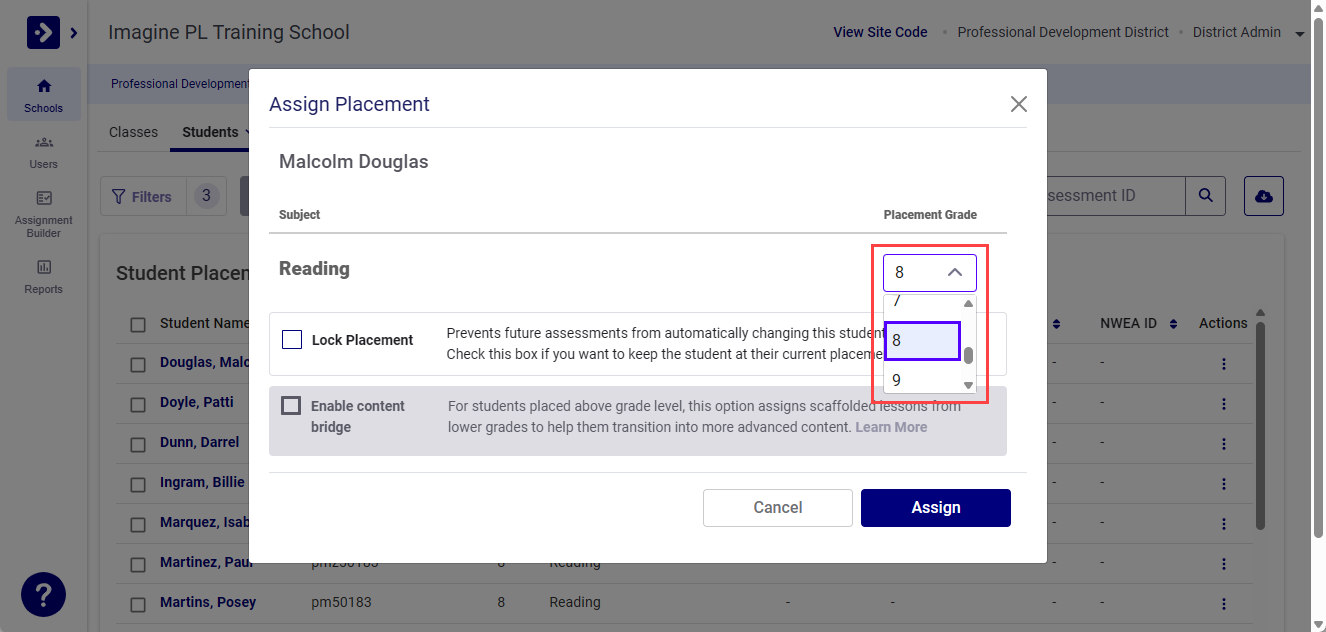Open the Ingram, Billie student link
Viewport: 1326px width, 632px height.
point(202,482)
